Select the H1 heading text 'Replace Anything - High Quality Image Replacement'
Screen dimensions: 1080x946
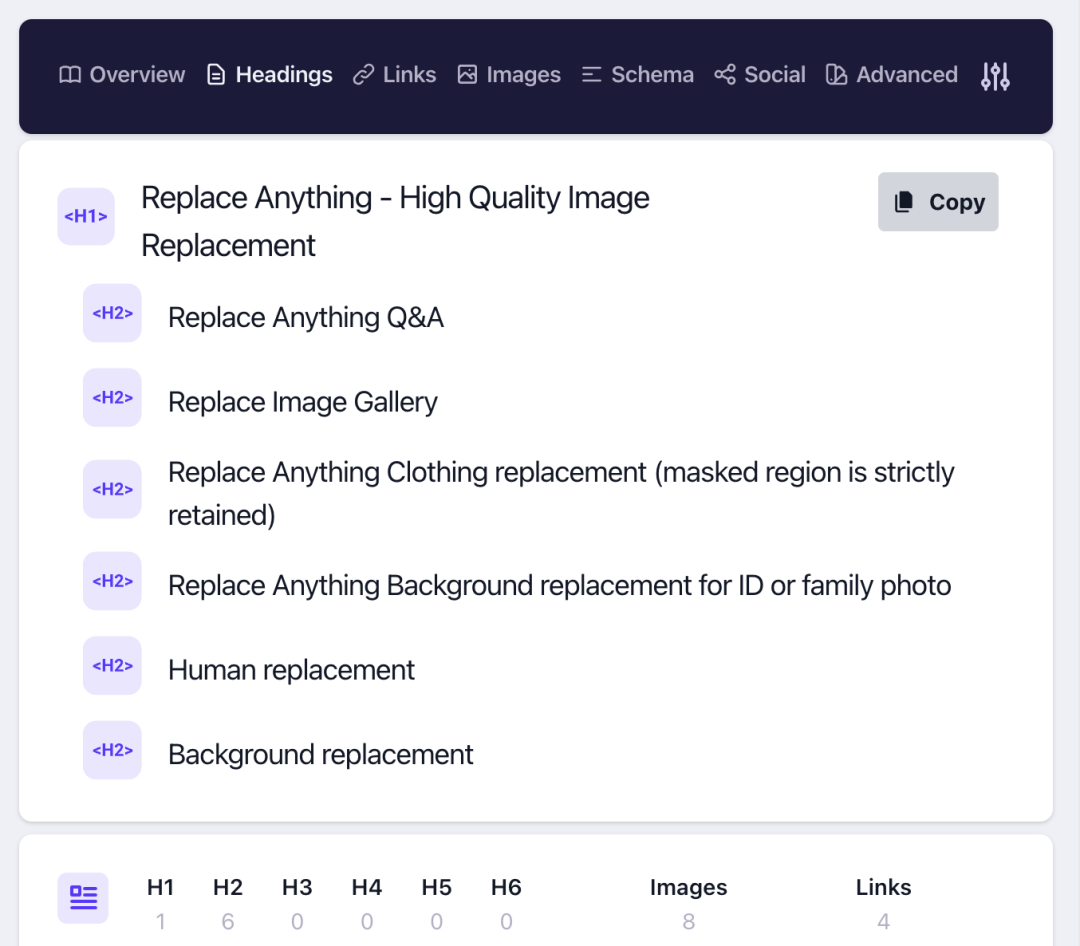pos(395,221)
